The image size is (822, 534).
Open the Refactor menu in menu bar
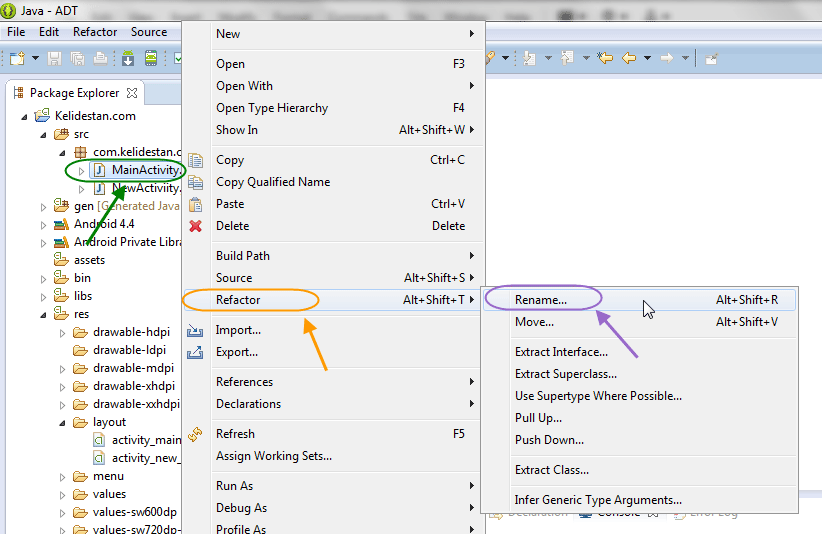pos(95,32)
